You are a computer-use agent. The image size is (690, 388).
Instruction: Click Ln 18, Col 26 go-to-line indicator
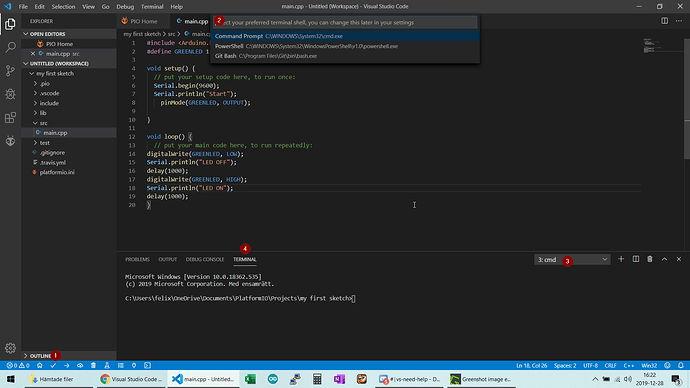532,366
